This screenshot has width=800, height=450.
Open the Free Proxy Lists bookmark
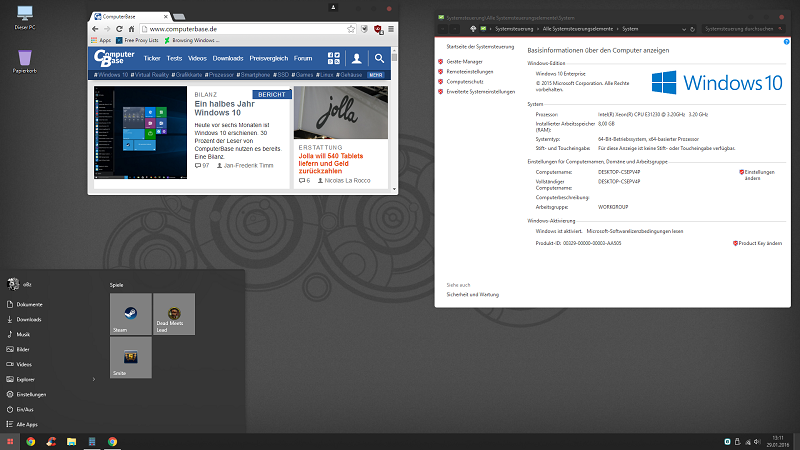coord(137,40)
